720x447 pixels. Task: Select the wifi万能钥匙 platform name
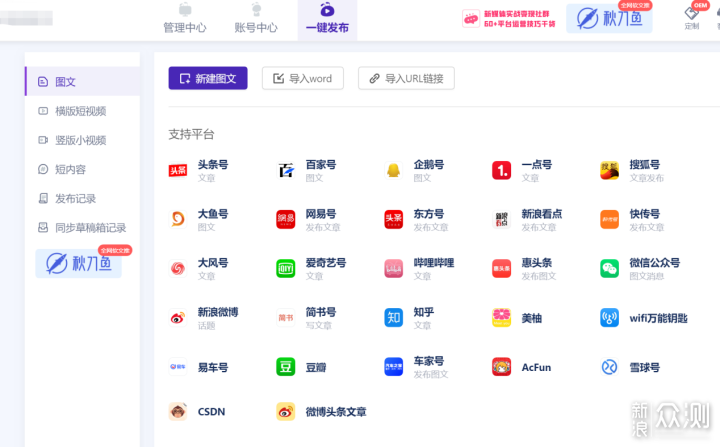[658, 318]
